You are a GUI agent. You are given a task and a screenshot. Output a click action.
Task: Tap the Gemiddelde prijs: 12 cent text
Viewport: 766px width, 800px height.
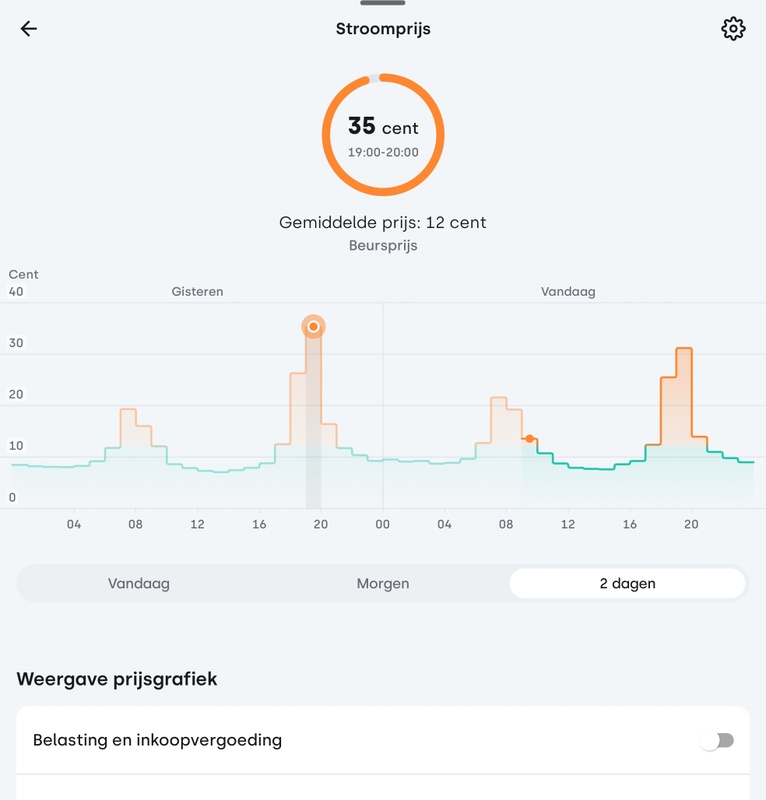click(383, 222)
